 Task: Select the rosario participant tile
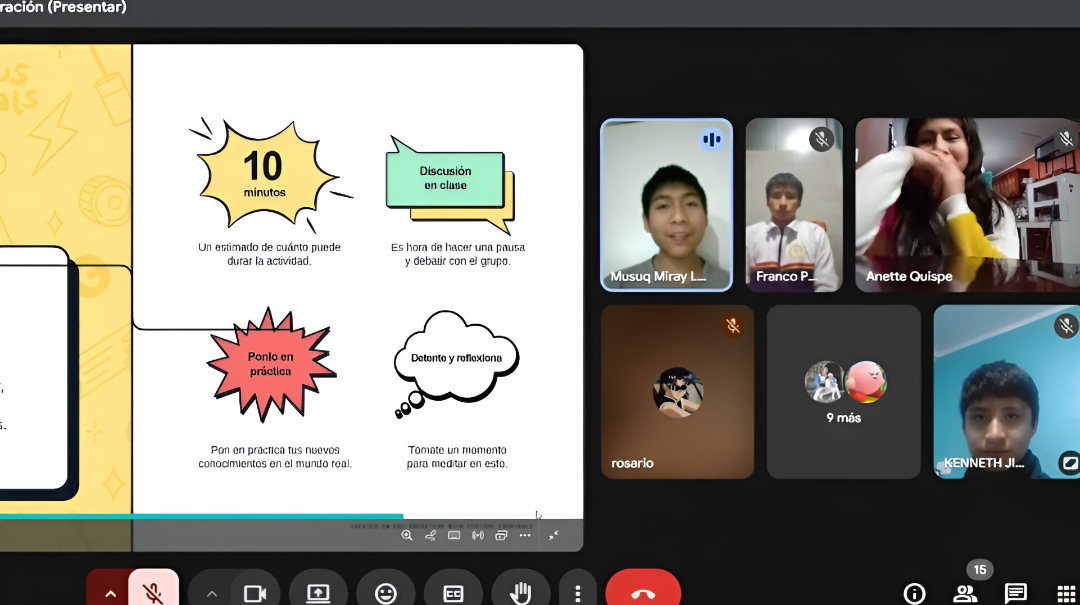click(x=677, y=391)
